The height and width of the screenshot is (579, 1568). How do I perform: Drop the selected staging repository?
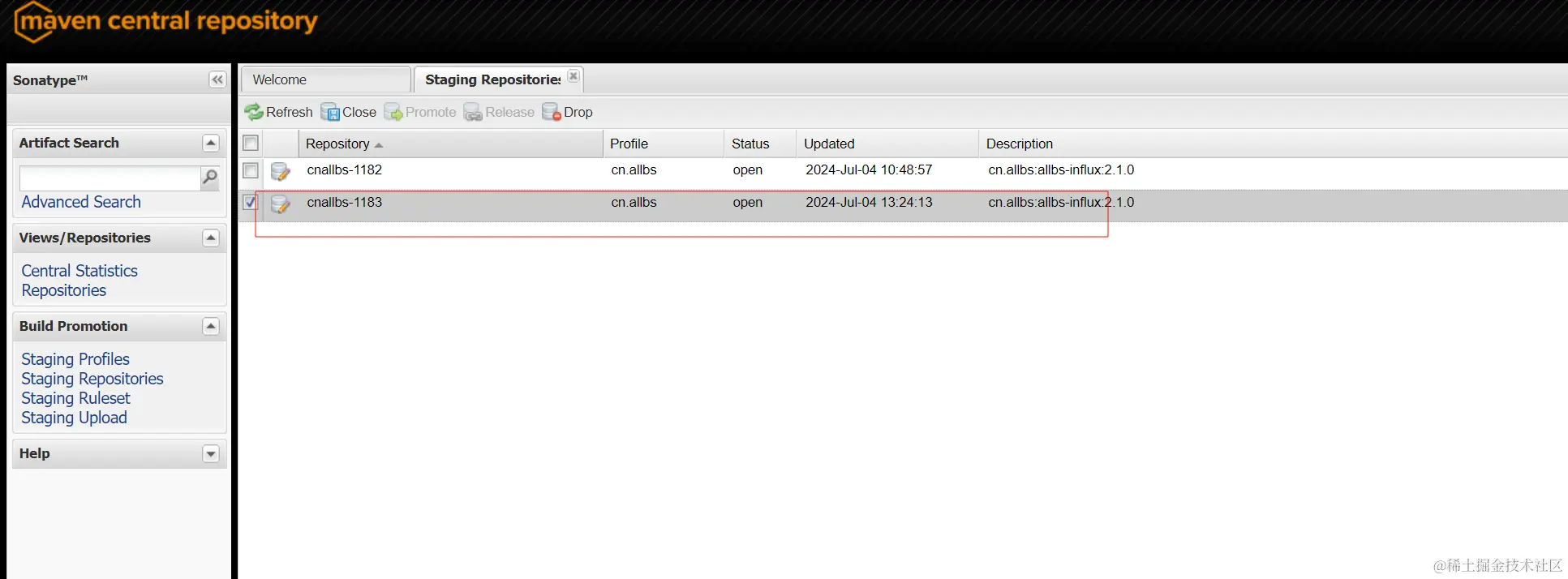[568, 112]
